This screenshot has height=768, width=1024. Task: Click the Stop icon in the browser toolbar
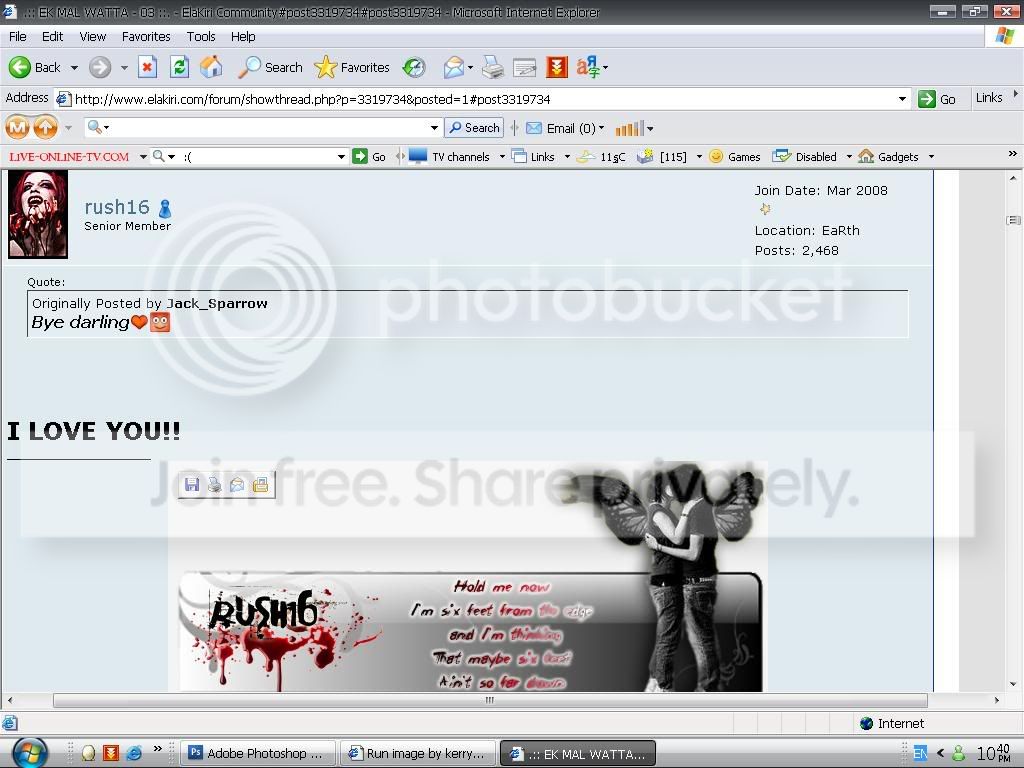[148, 67]
